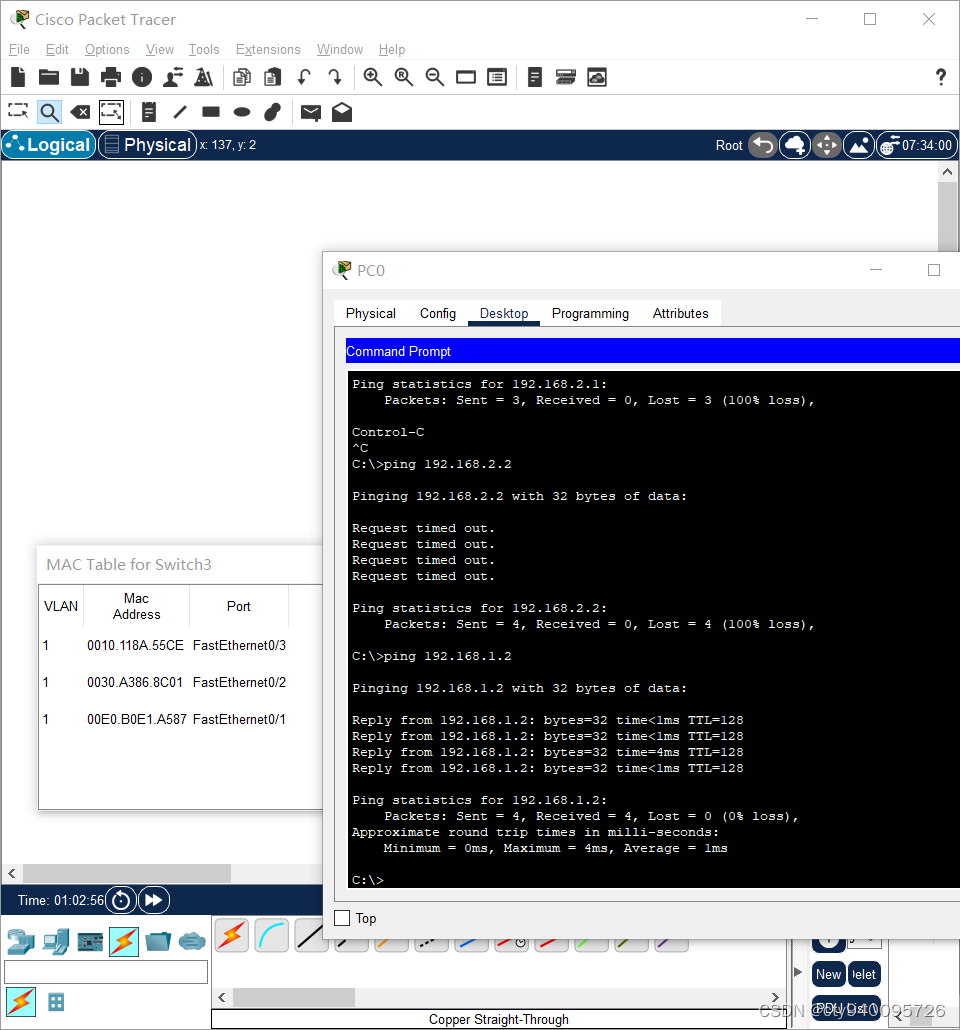
Task: Fast forward time button
Action: pos(154,900)
